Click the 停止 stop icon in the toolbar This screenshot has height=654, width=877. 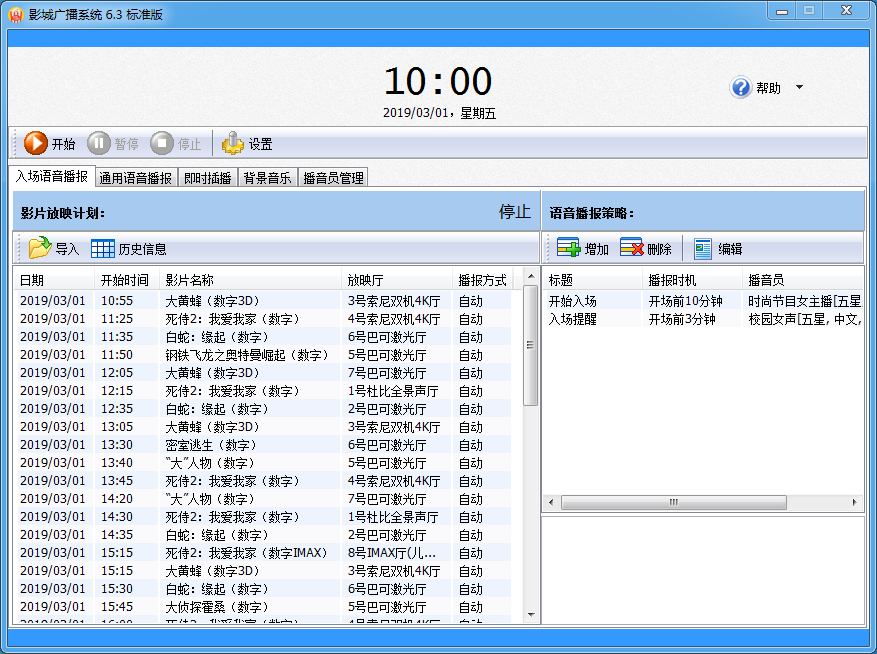[160, 143]
